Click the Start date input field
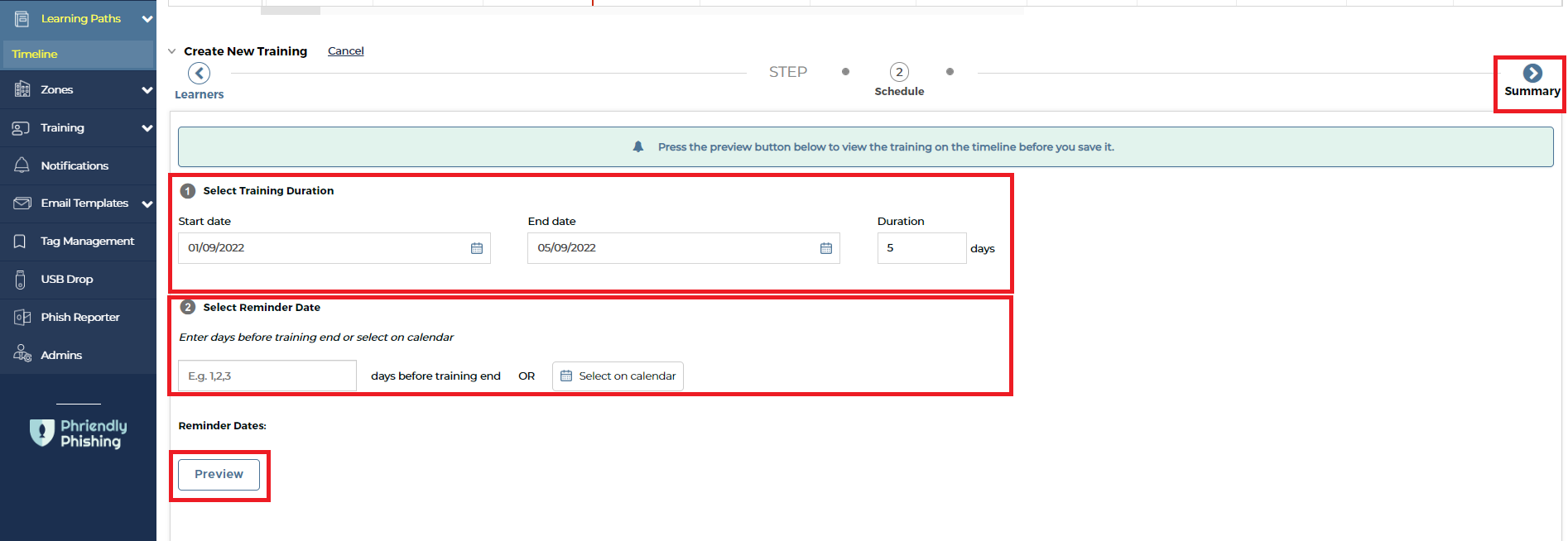This screenshot has height=541, width=1568. coord(334,248)
